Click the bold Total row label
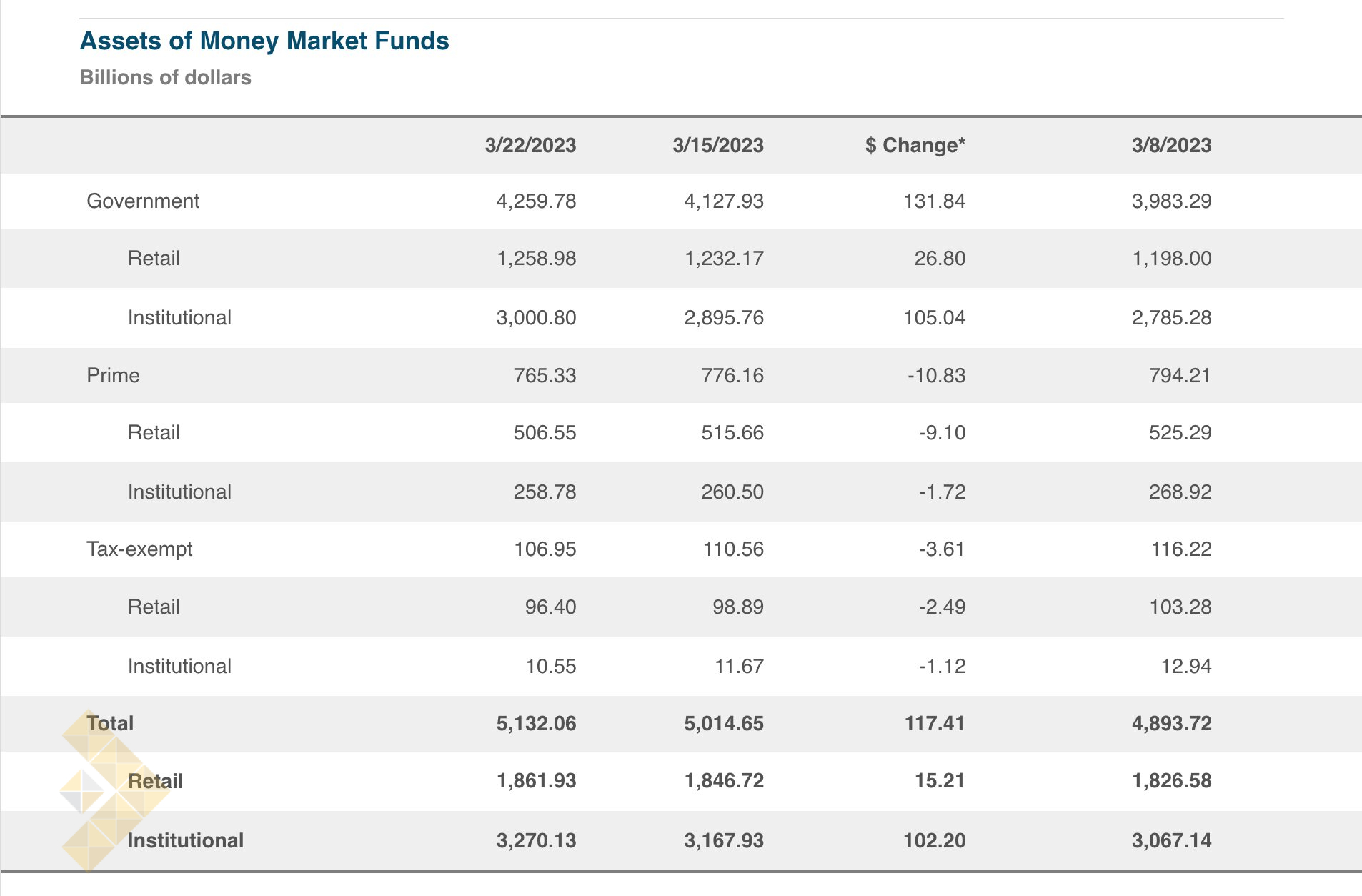This screenshot has height=896, width=1362. [111, 723]
